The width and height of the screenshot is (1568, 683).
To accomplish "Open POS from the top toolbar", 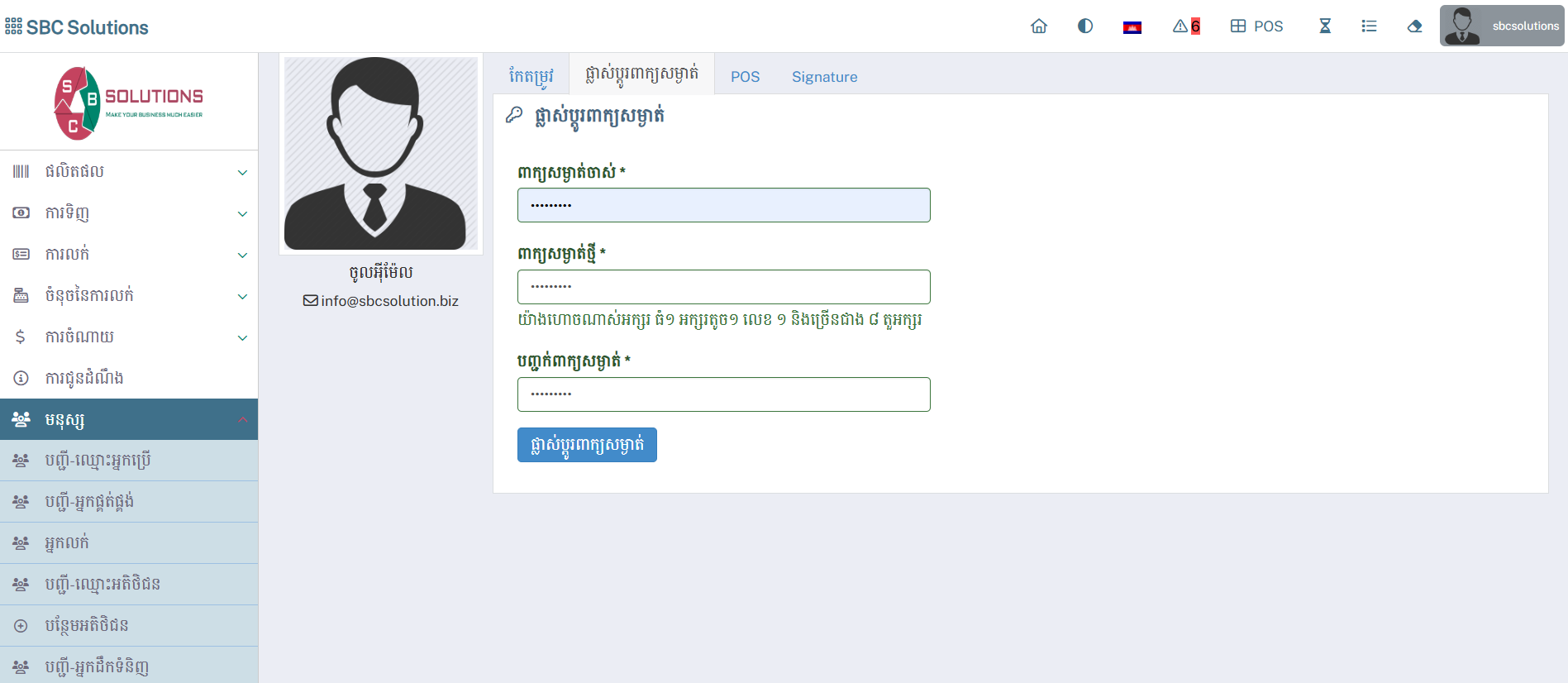I will click(1256, 26).
